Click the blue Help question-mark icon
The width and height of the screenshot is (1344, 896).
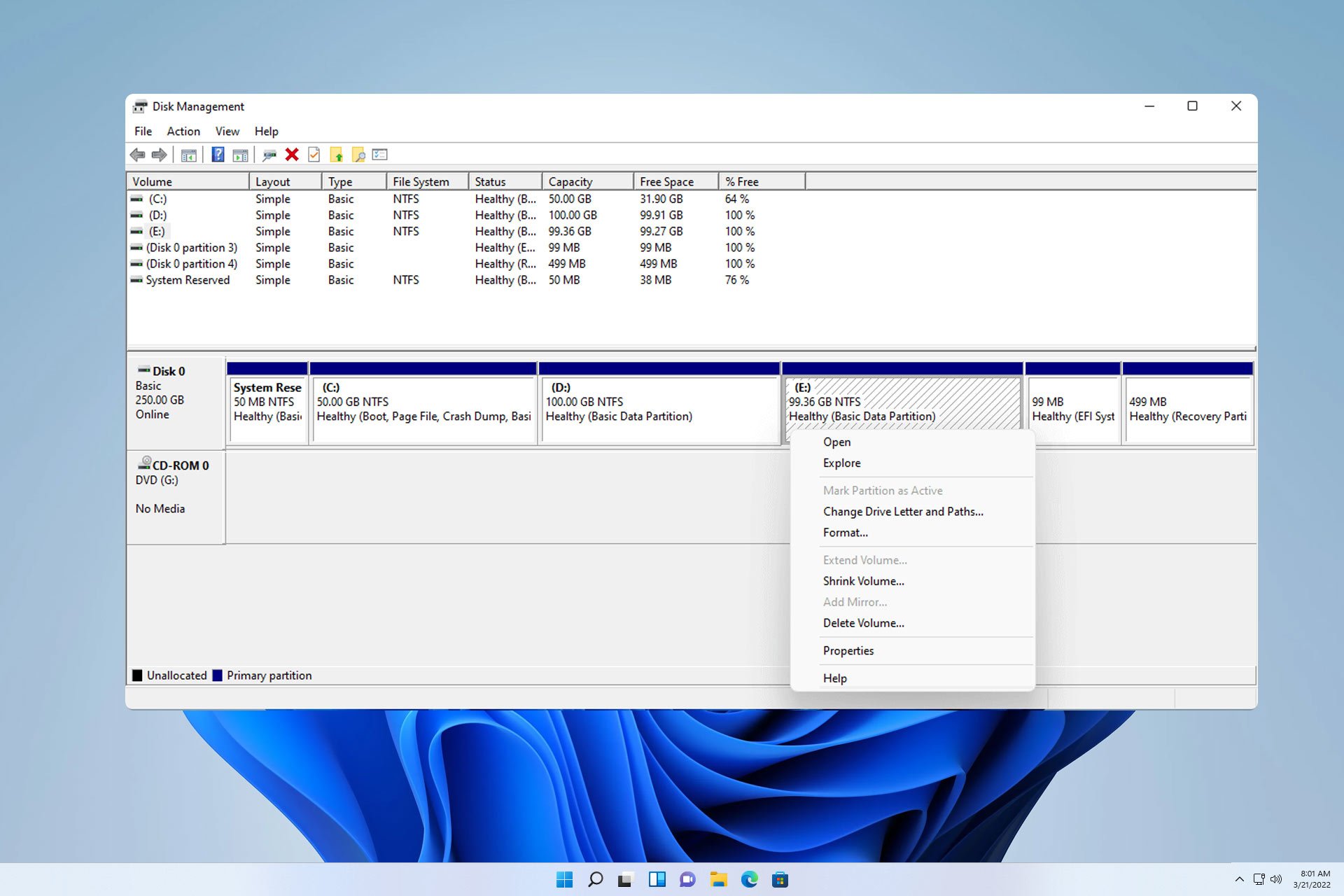coord(218,155)
